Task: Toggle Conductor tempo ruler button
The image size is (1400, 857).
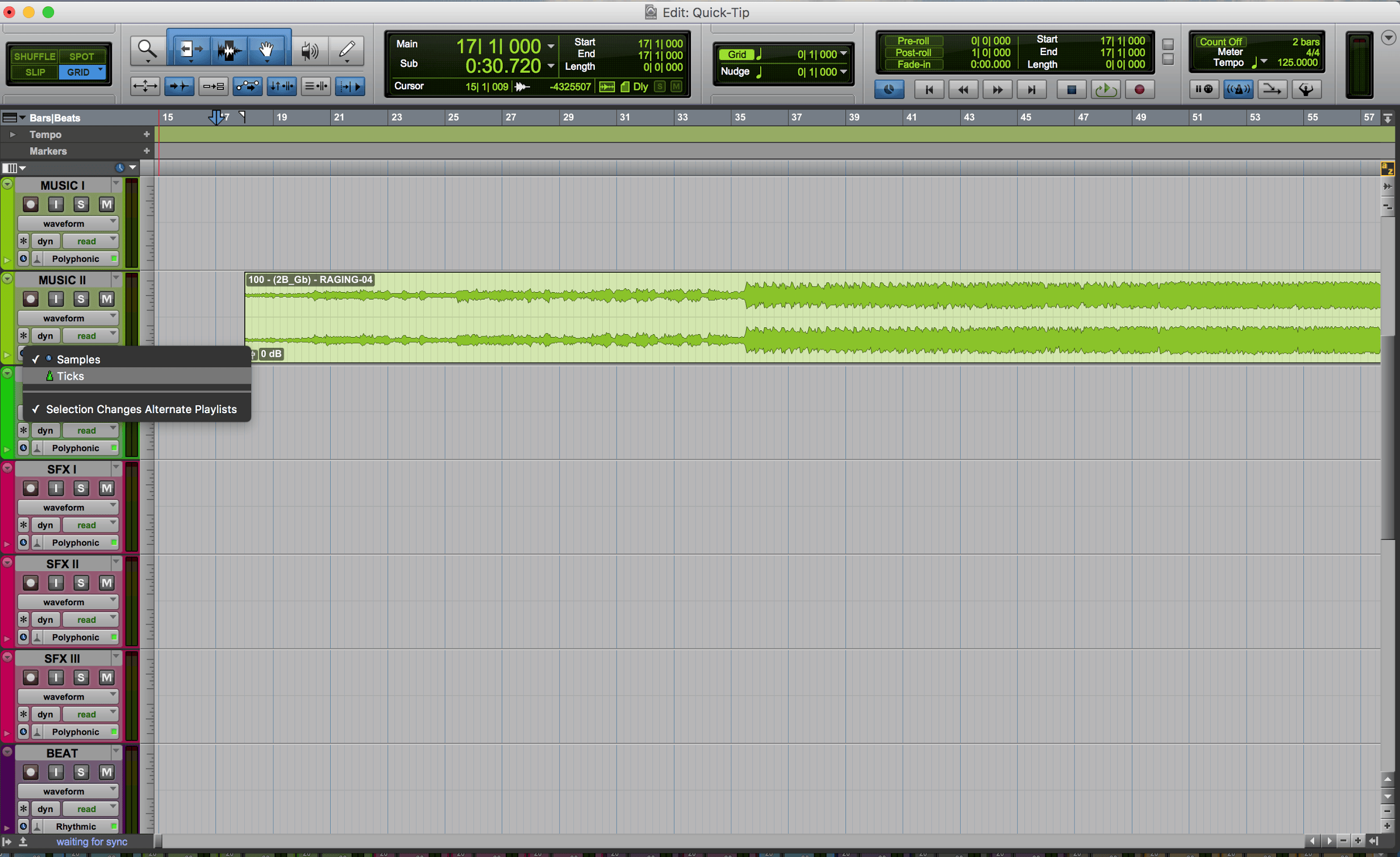Action: pos(1306,89)
